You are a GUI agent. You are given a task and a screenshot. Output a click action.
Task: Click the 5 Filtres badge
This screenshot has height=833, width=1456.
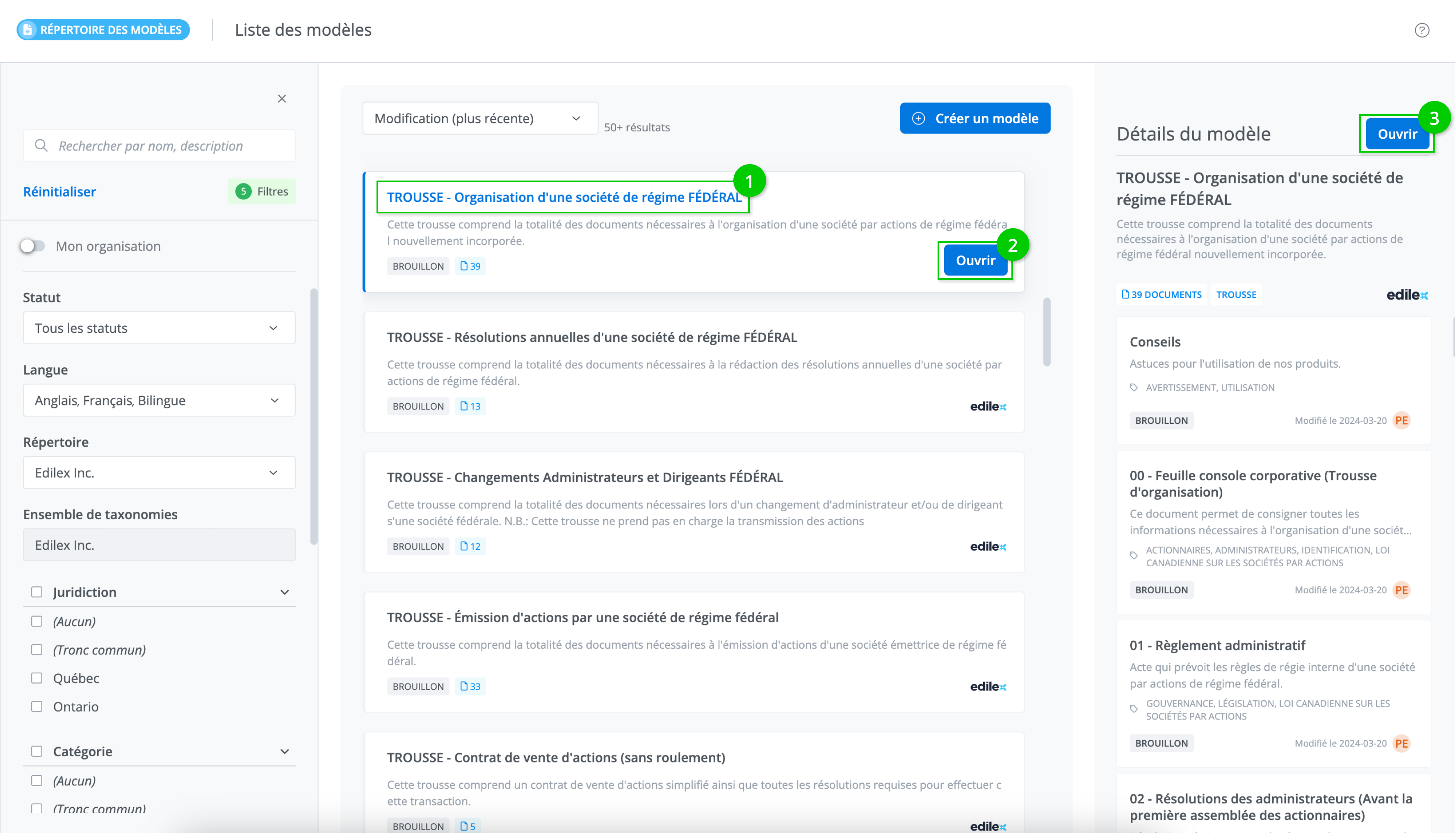(x=262, y=192)
